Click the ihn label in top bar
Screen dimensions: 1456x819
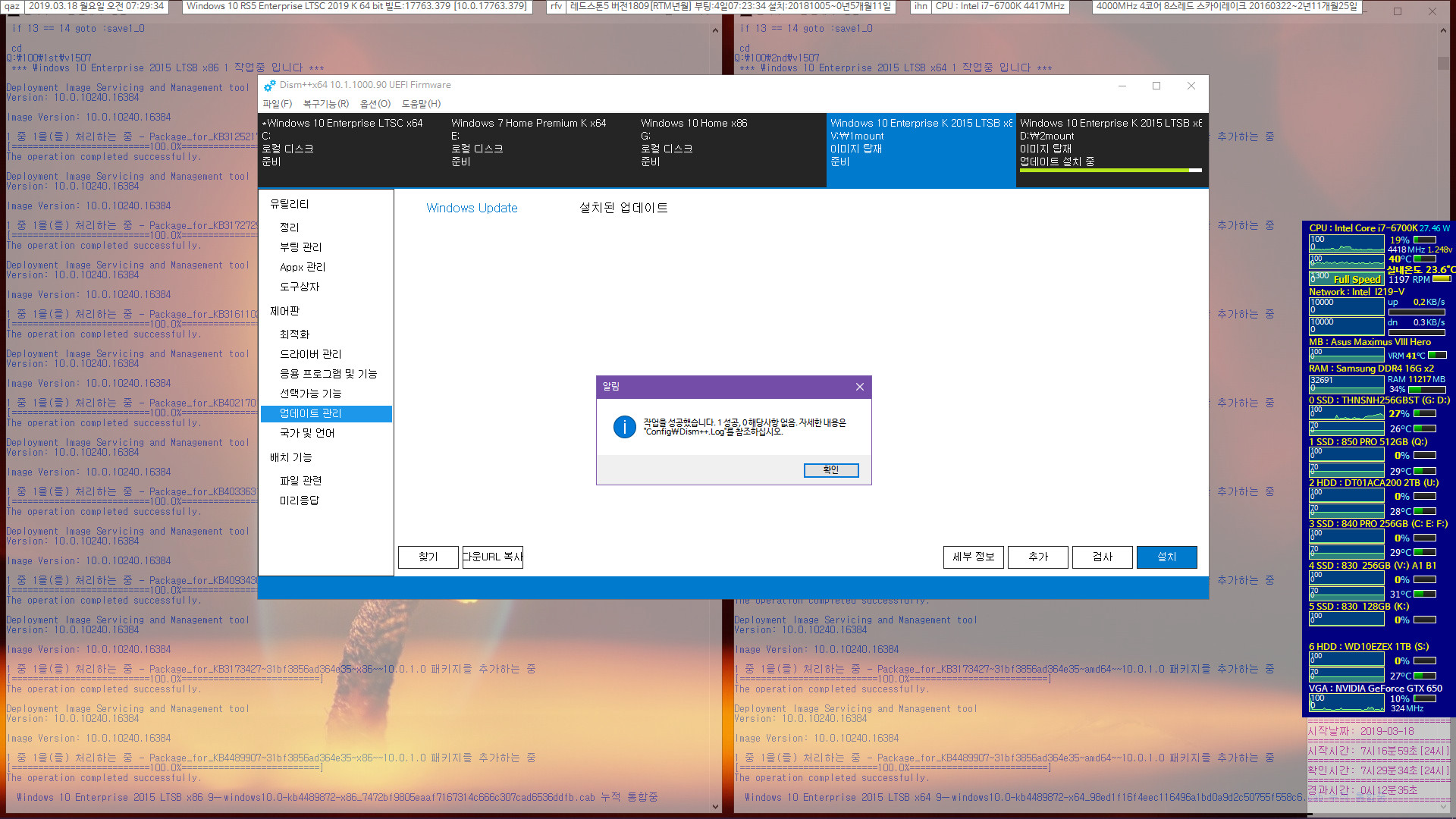click(921, 6)
